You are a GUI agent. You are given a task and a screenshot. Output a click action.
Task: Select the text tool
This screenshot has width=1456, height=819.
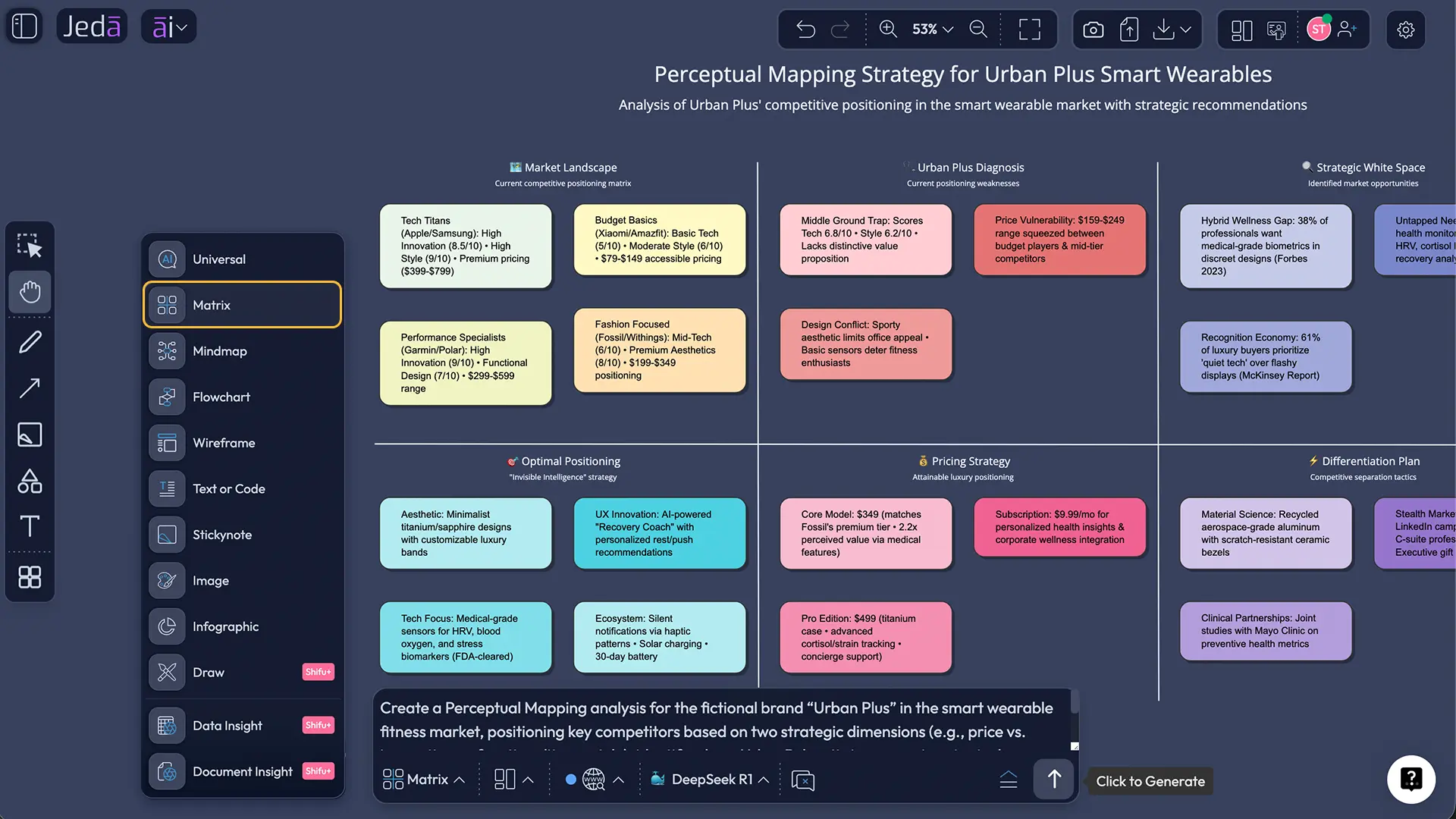[30, 526]
